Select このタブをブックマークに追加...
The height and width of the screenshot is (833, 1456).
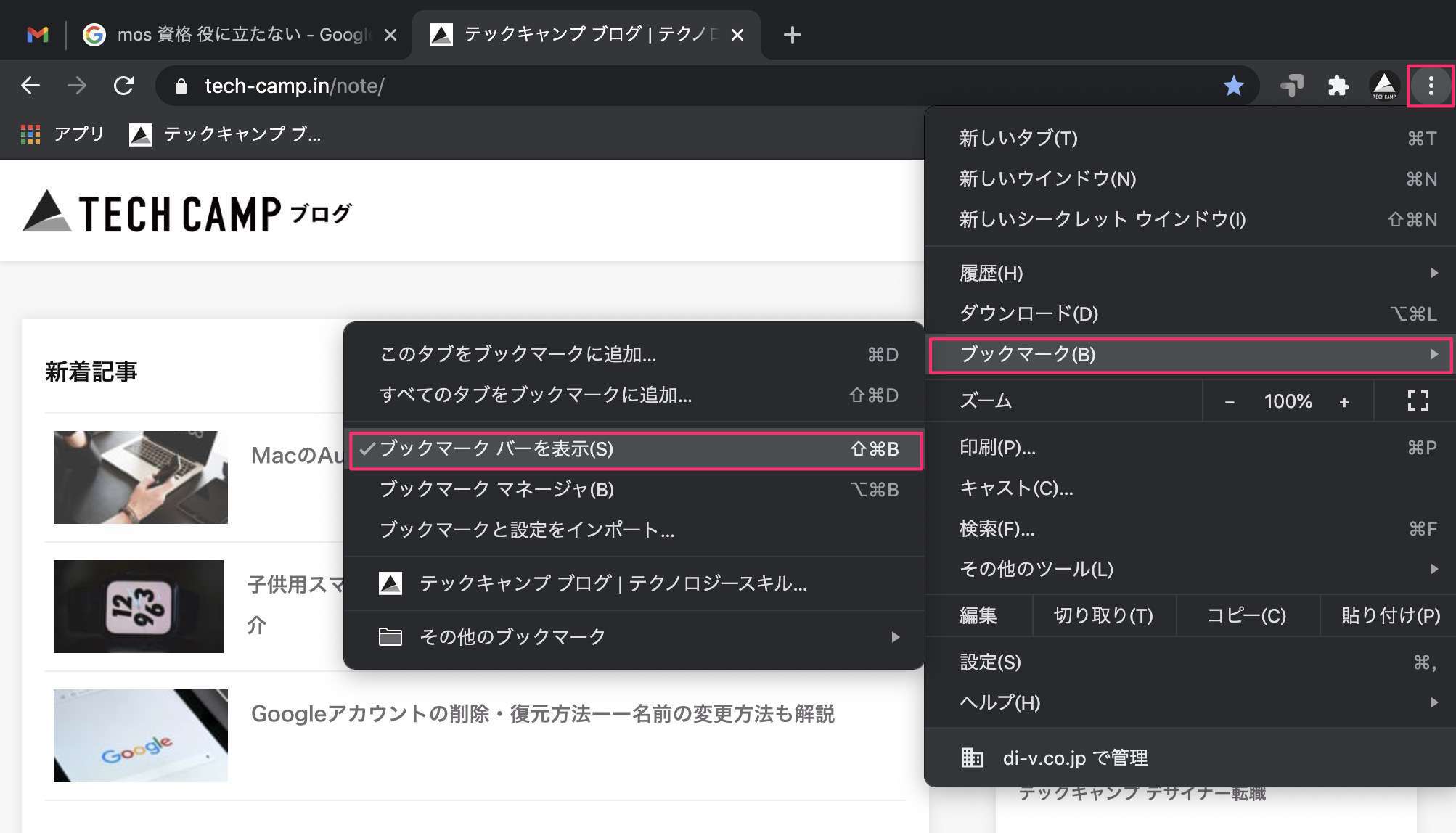click(x=633, y=354)
